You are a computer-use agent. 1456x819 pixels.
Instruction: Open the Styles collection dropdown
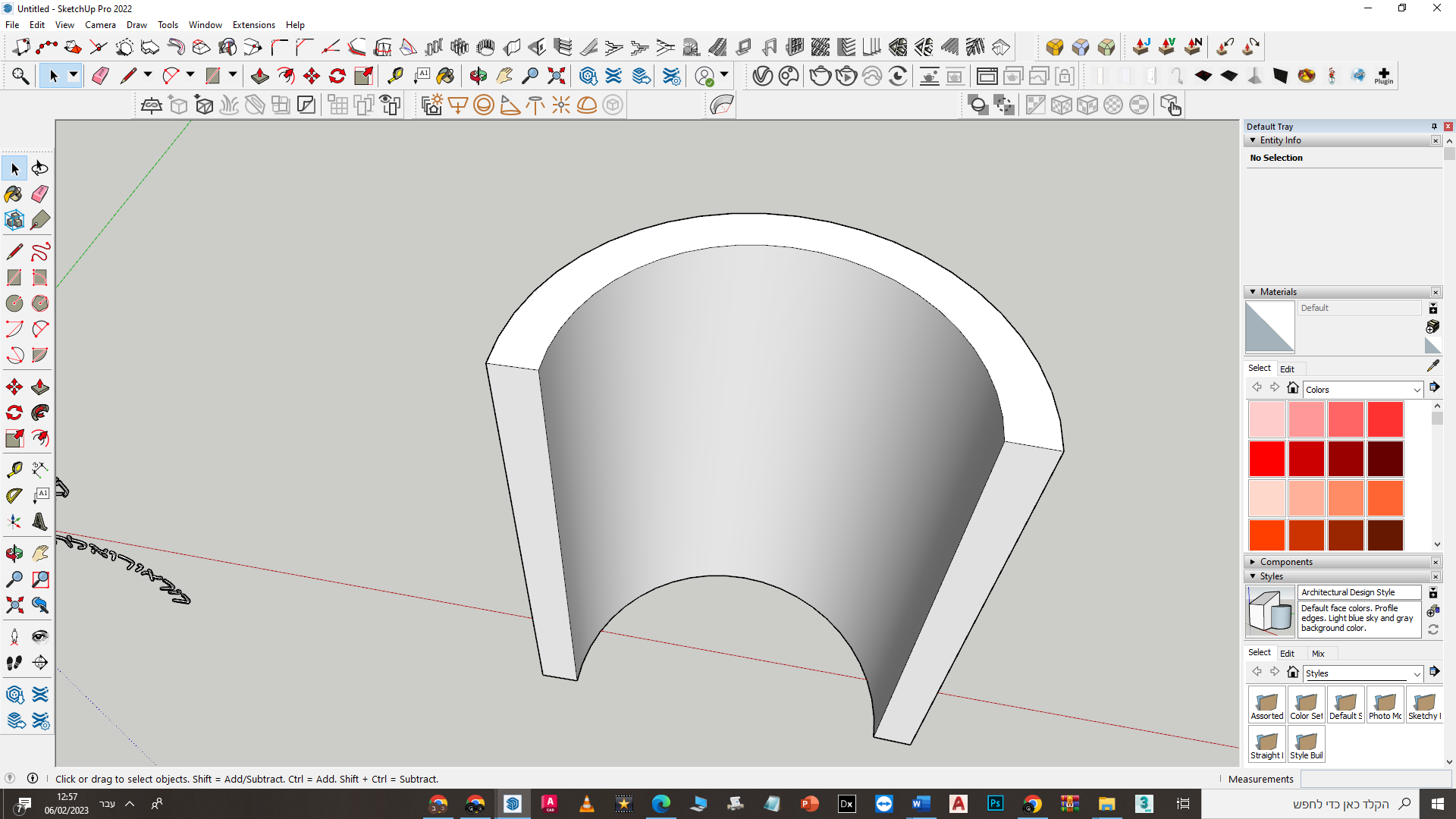[1416, 673]
